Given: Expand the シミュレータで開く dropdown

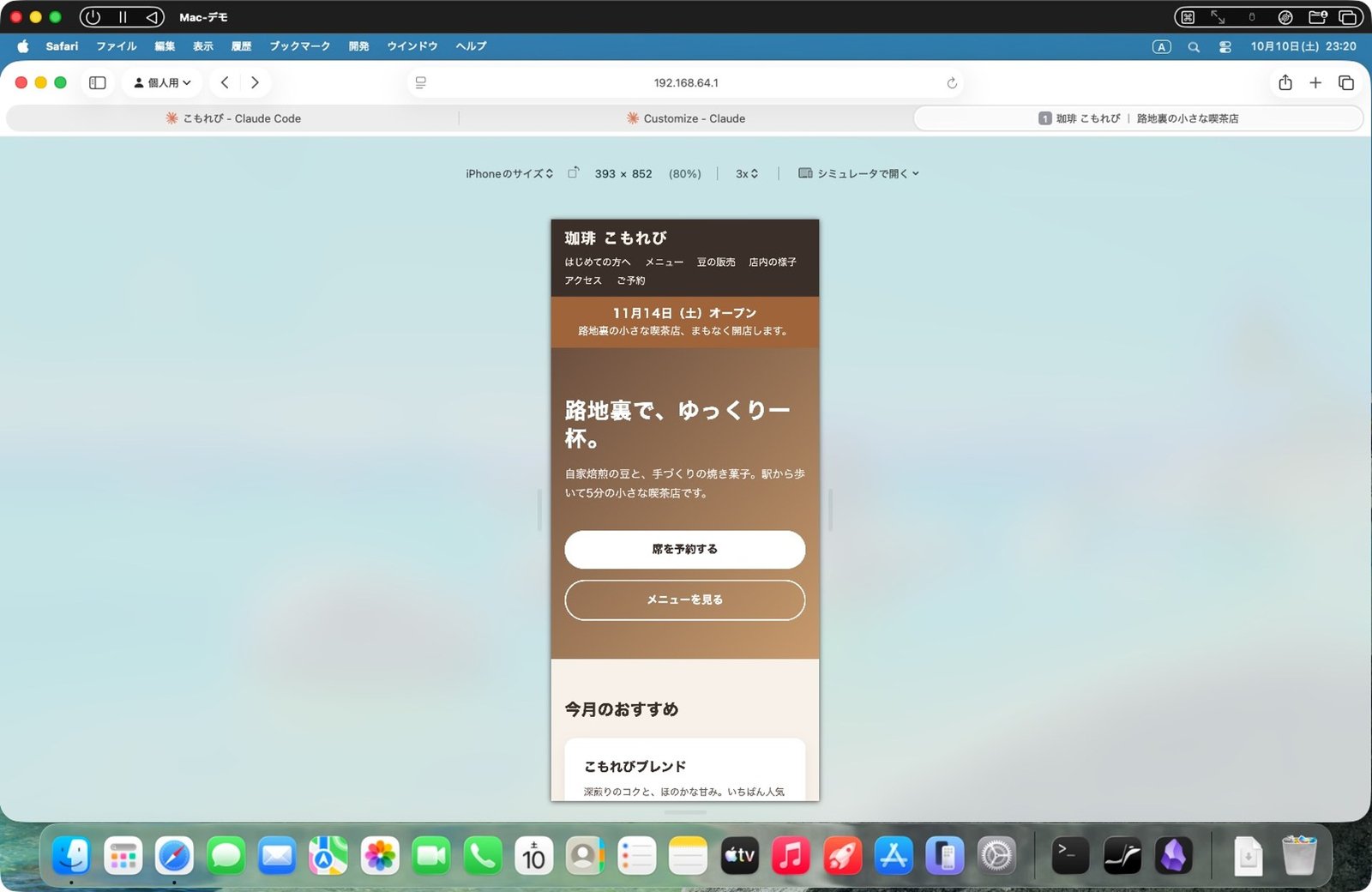Looking at the screenshot, I should click(x=859, y=173).
